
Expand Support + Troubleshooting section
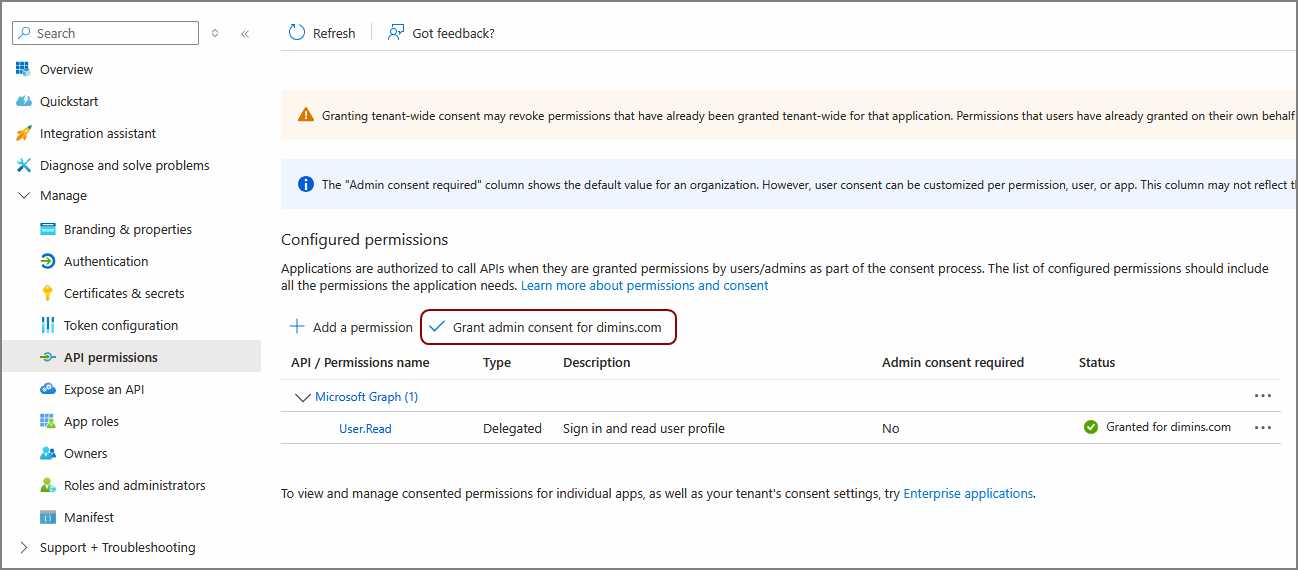click(25, 547)
